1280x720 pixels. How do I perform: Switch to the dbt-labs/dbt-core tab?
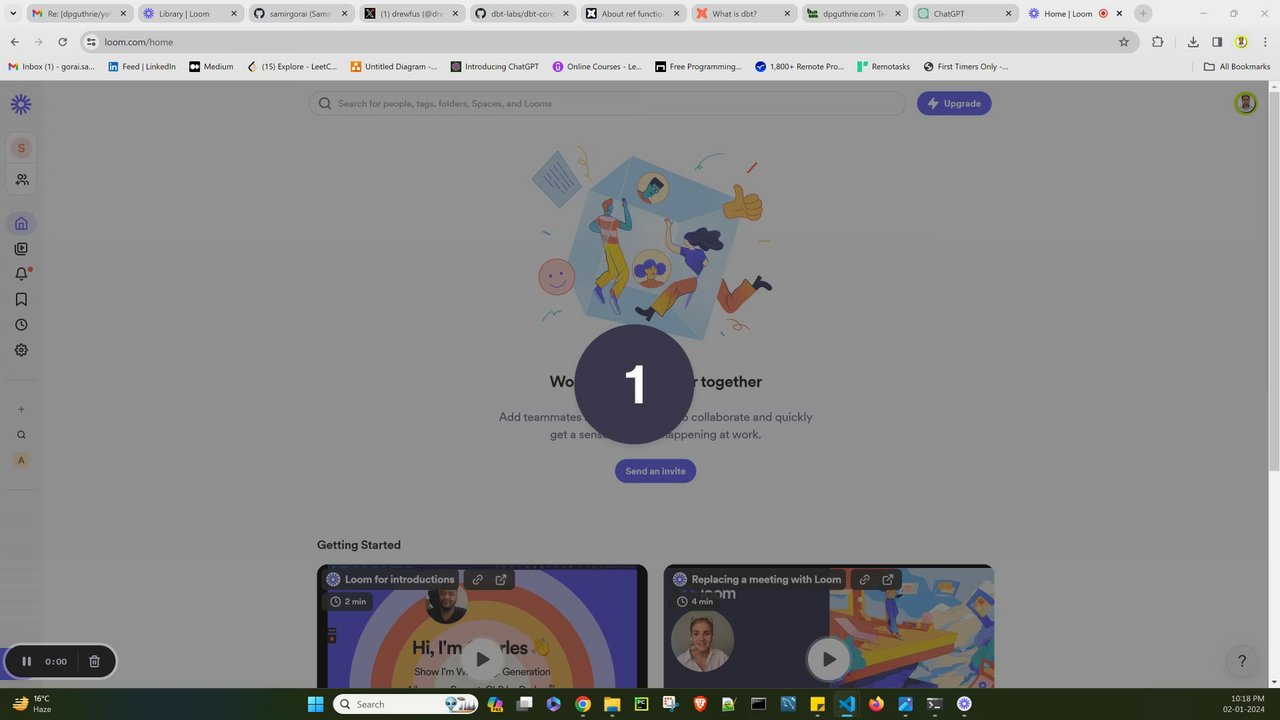(522, 14)
